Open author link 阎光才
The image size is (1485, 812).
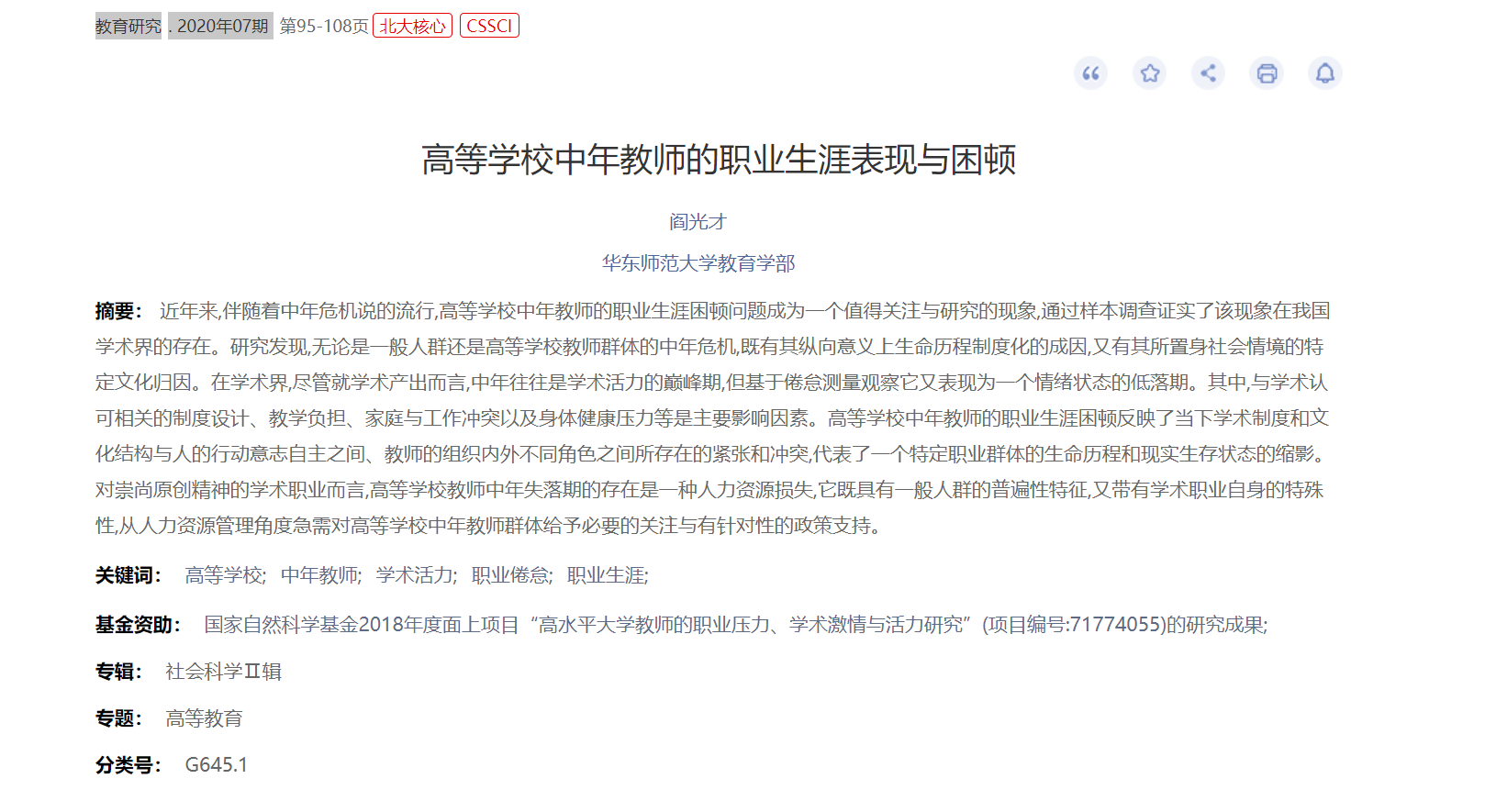click(x=698, y=221)
